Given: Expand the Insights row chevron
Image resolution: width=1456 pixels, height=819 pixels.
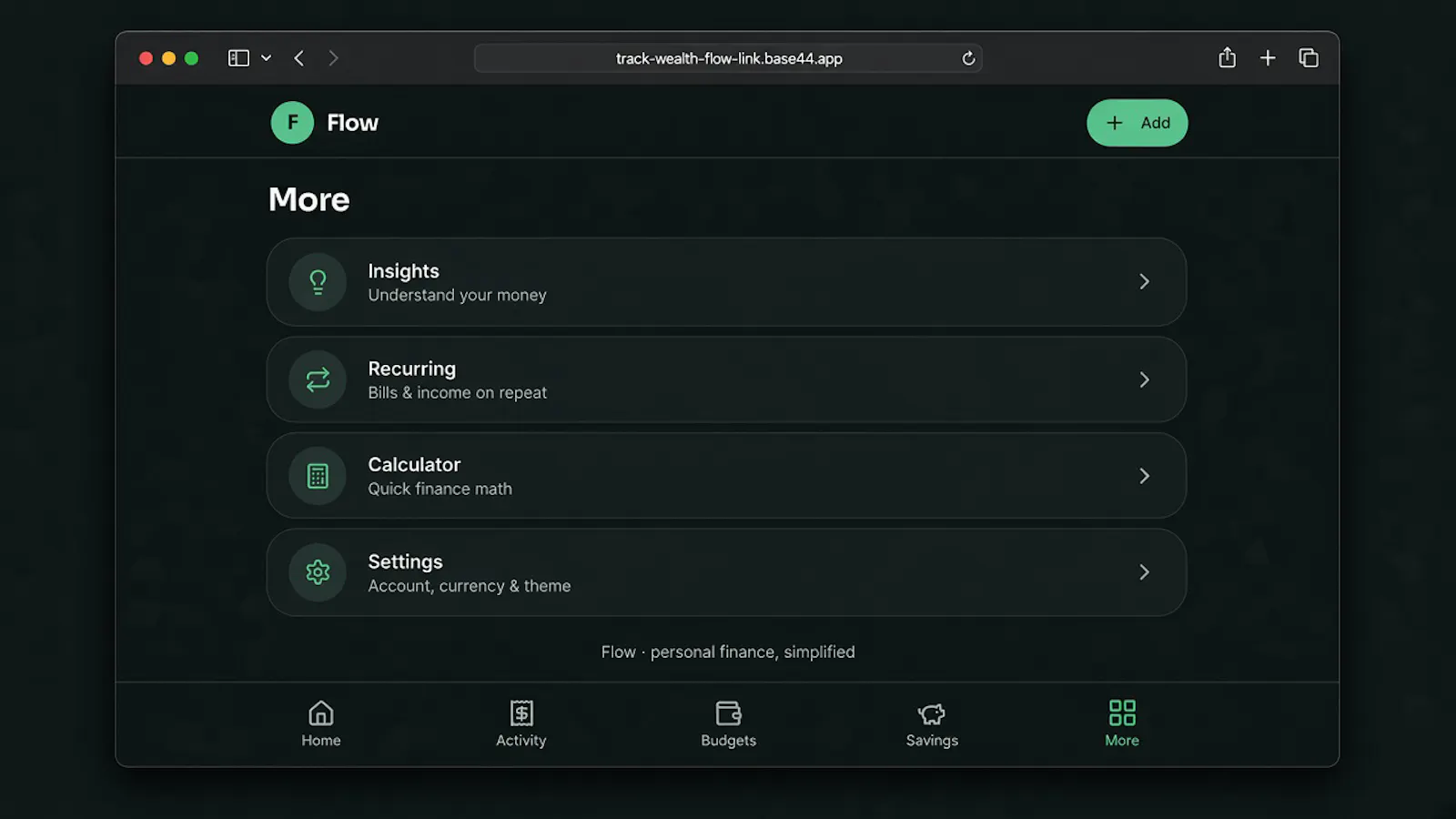Looking at the screenshot, I should (x=1145, y=282).
